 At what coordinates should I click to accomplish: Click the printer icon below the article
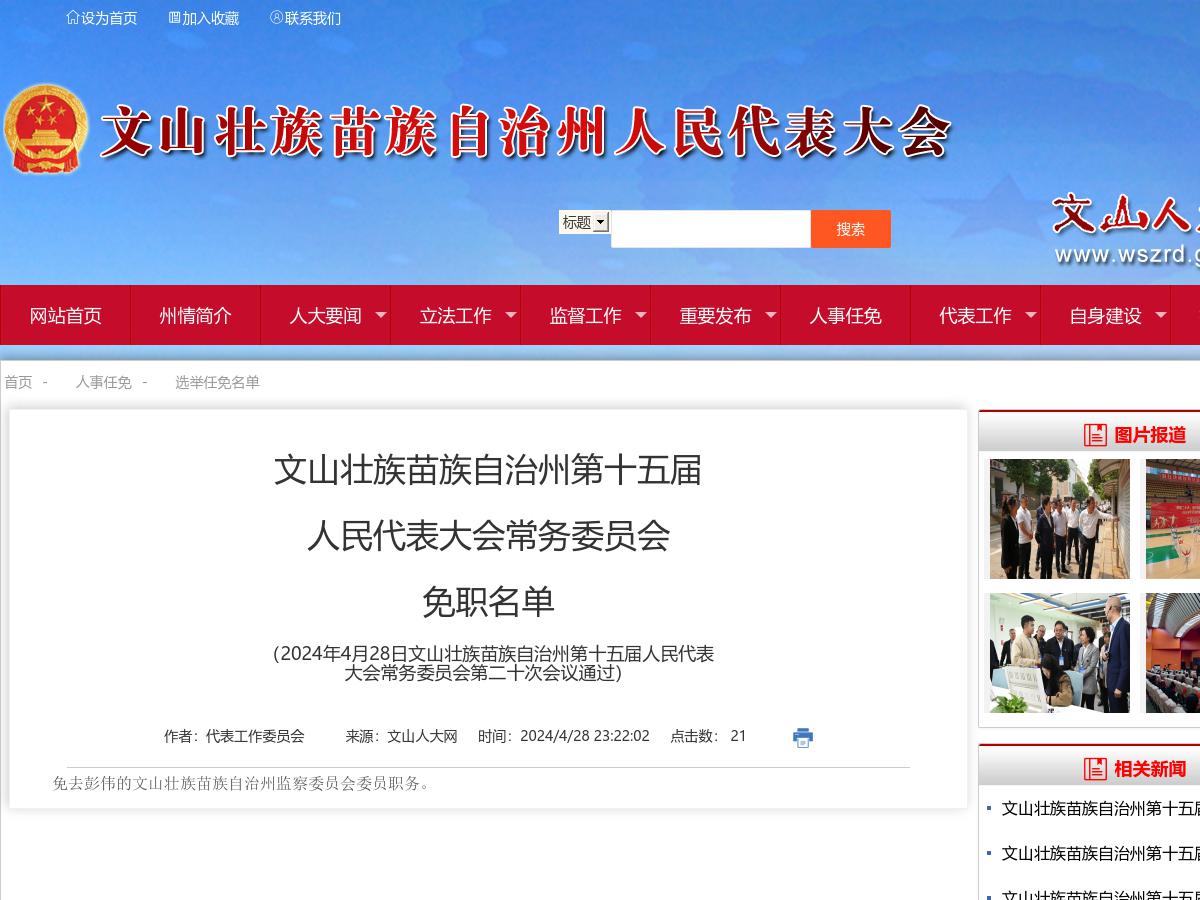coord(801,737)
